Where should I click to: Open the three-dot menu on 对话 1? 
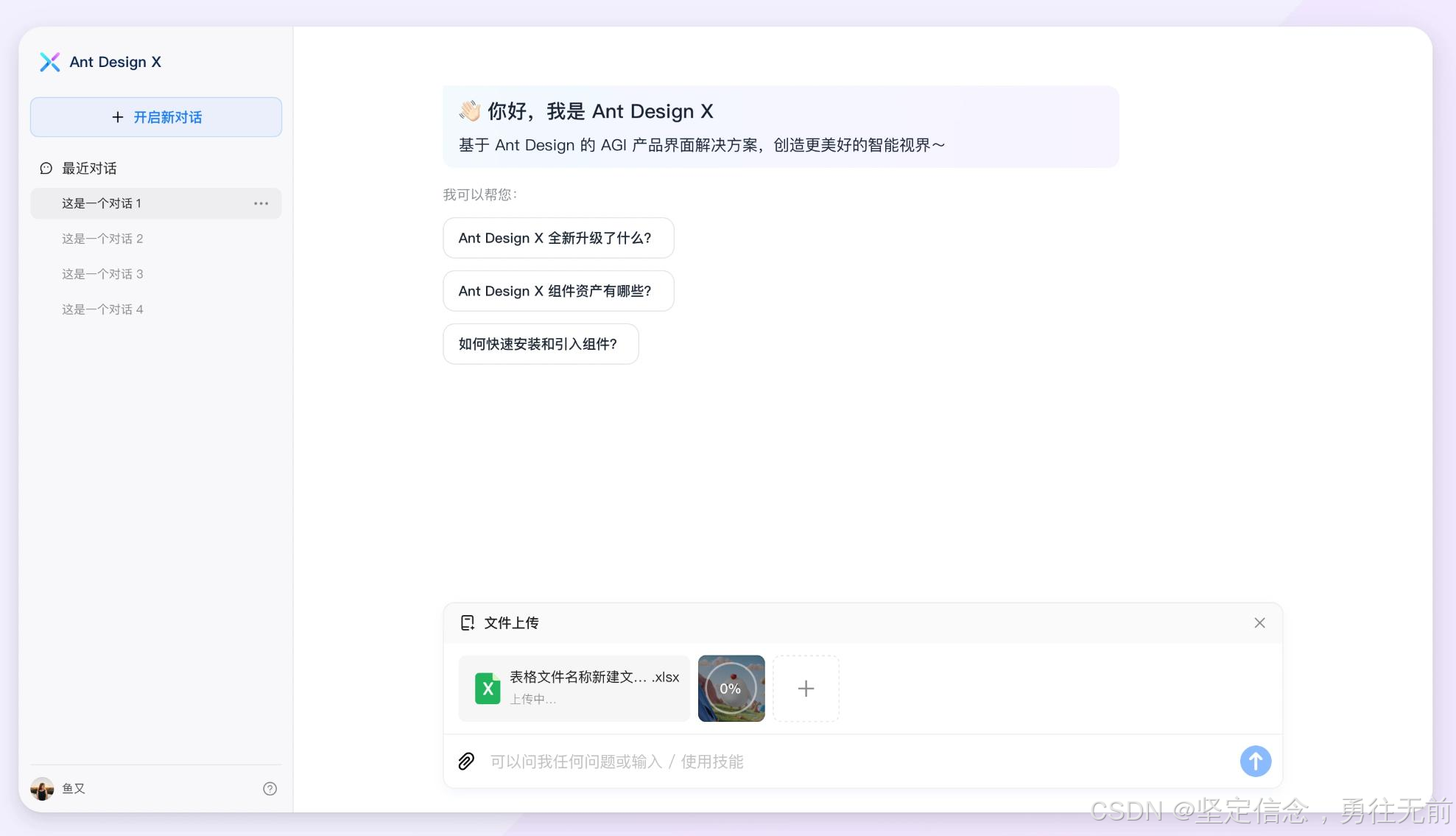(x=261, y=203)
